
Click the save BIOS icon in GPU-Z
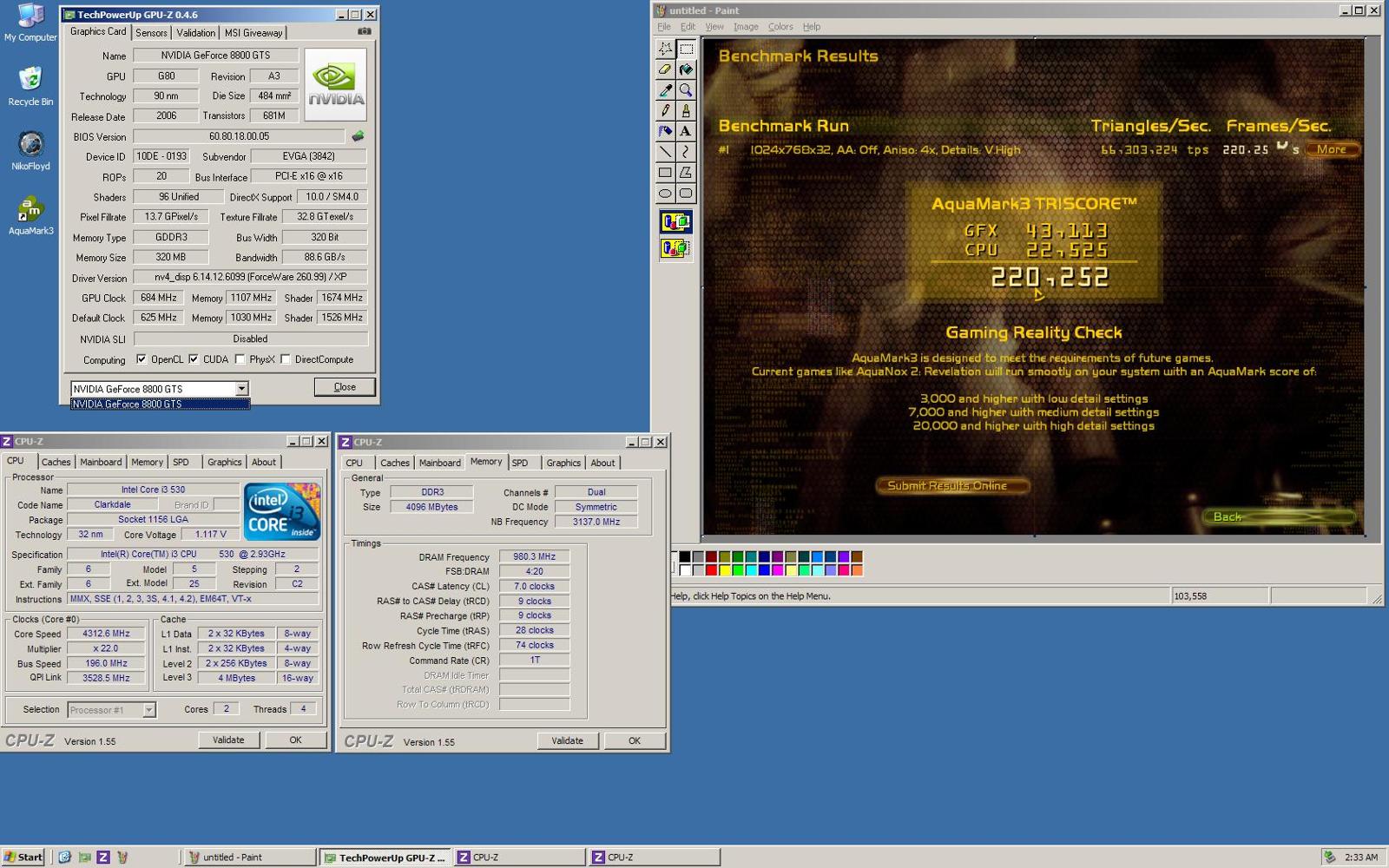tap(358, 136)
